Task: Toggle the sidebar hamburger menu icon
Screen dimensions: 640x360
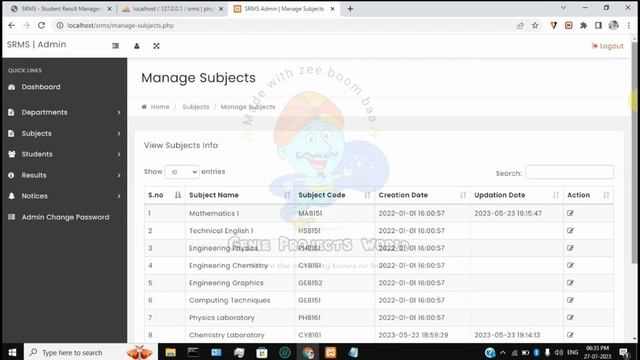Action: pyautogui.click(x=116, y=46)
